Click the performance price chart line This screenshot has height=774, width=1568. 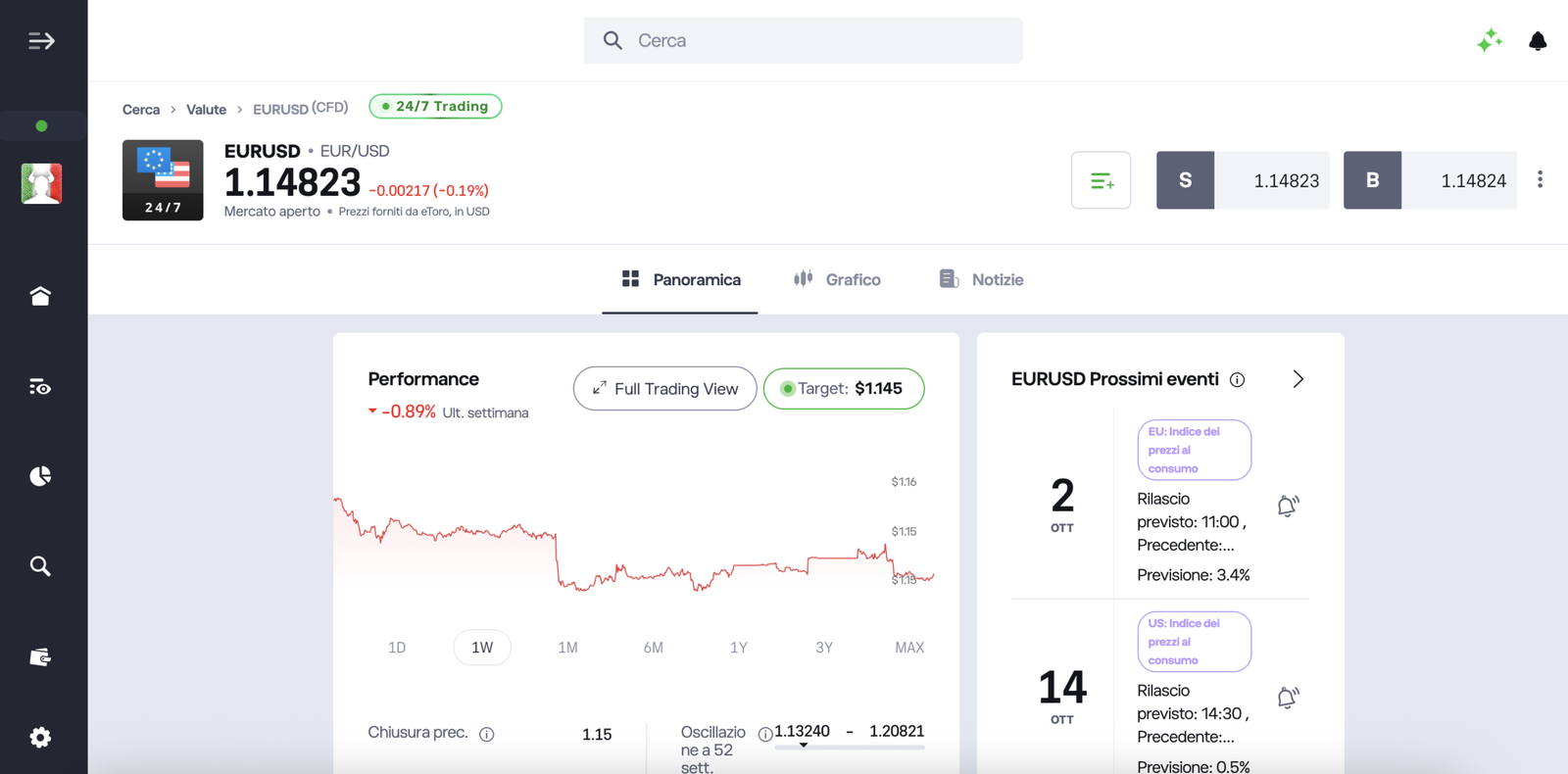[x=633, y=545]
